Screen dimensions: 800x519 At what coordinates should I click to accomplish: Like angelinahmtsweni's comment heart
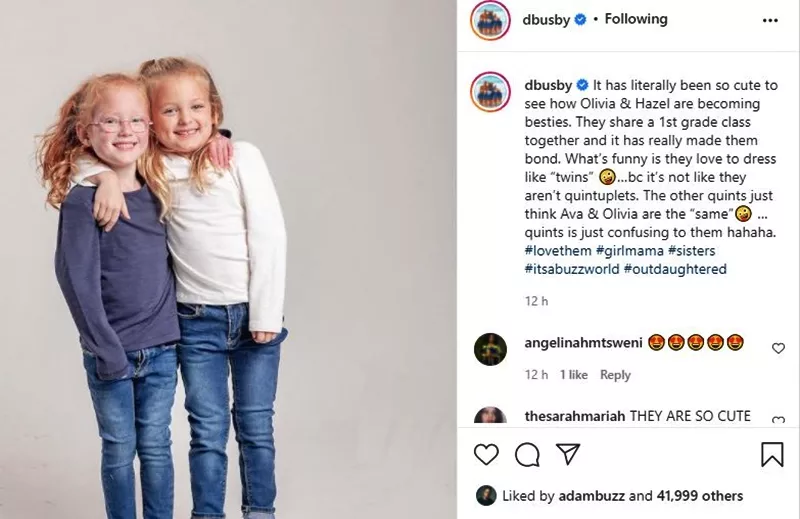click(778, 348)
